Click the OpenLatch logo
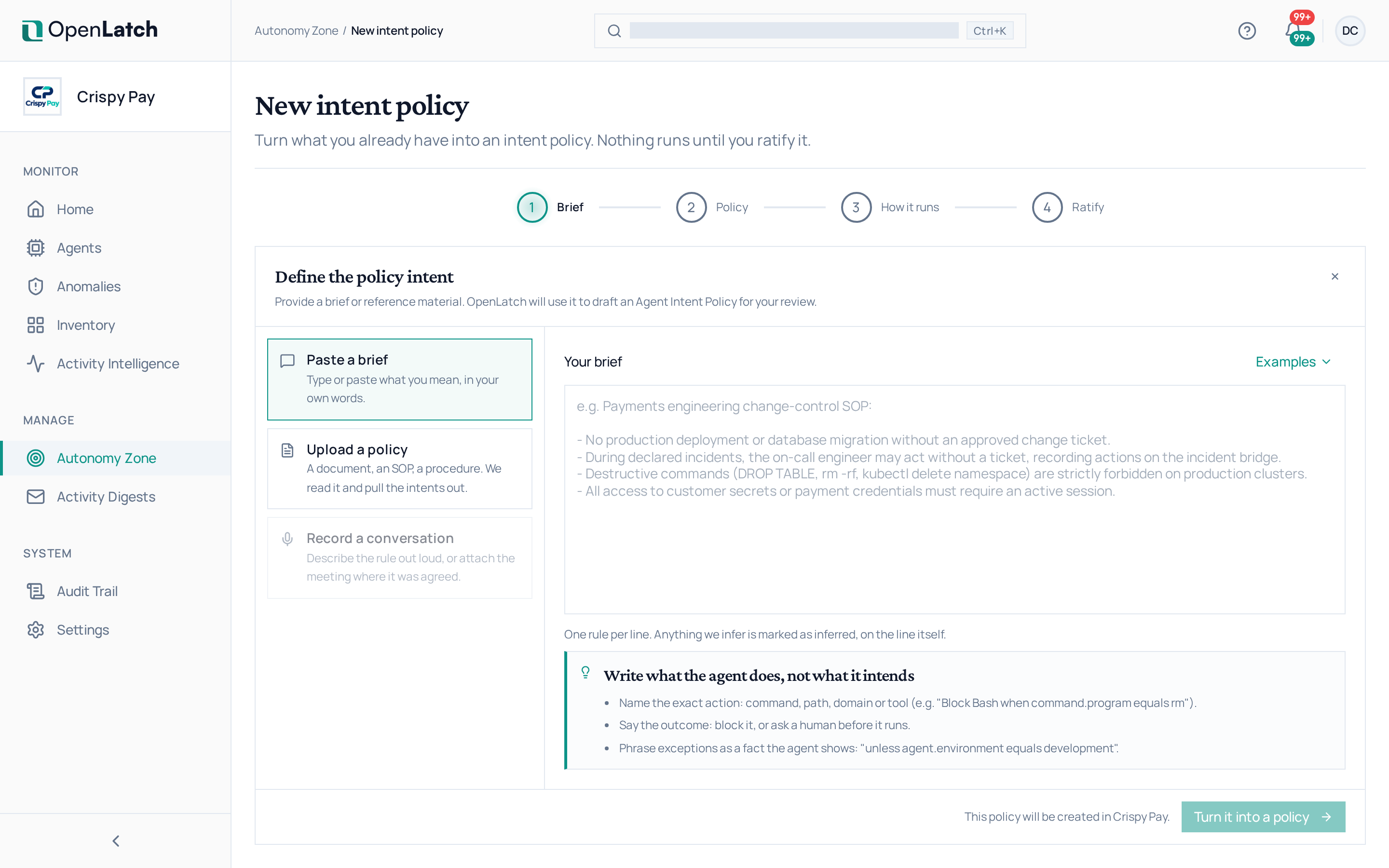 90,30
